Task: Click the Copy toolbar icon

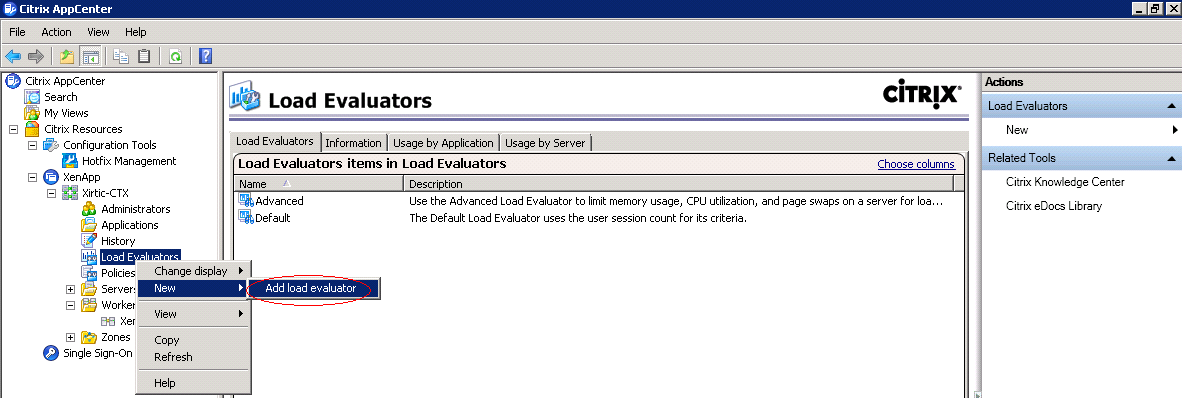Action: pyautogui.click(x=121, y=57)
